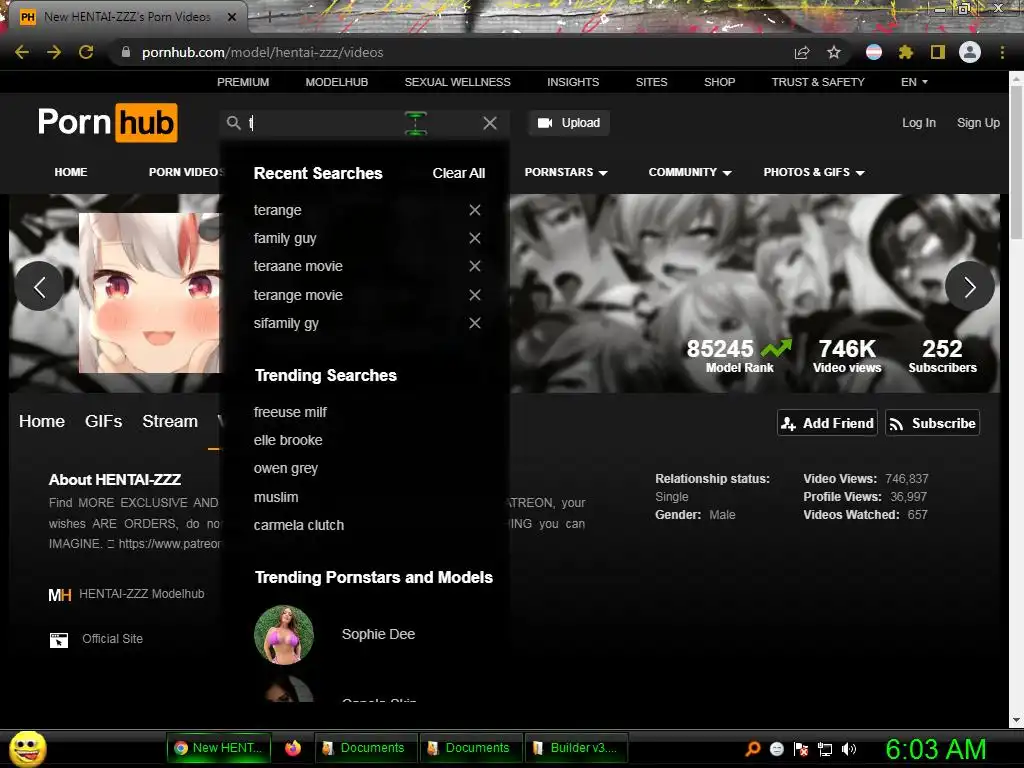The width and height of the screenshot is (1024, 768).
Task: Open the Sites top menu item
Action: 652,82
